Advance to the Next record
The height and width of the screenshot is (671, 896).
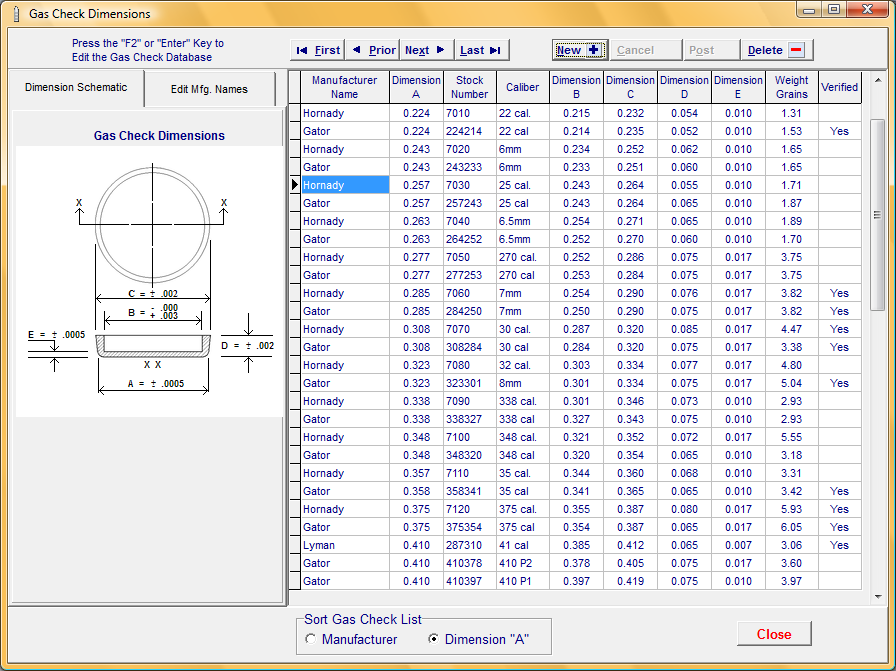(427, 50)
